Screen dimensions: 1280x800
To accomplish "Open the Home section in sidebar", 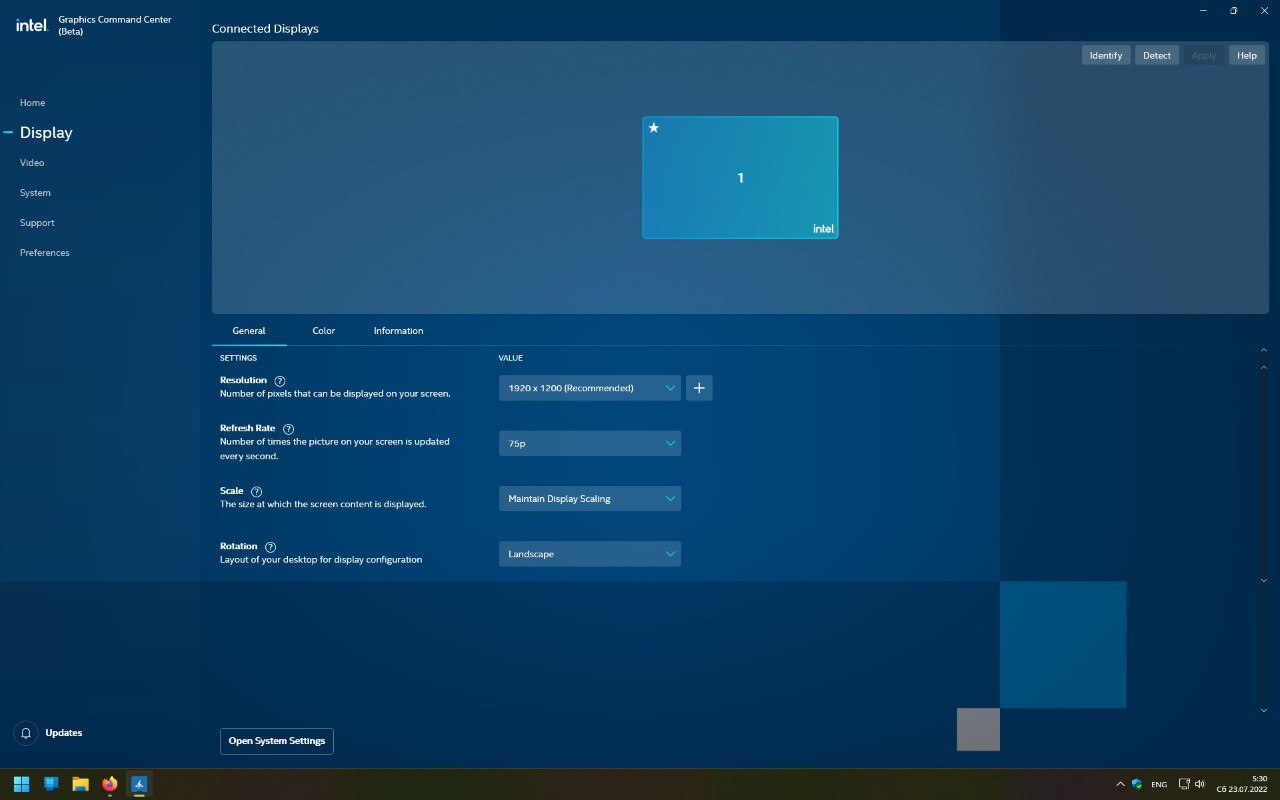I will (32, 103).
